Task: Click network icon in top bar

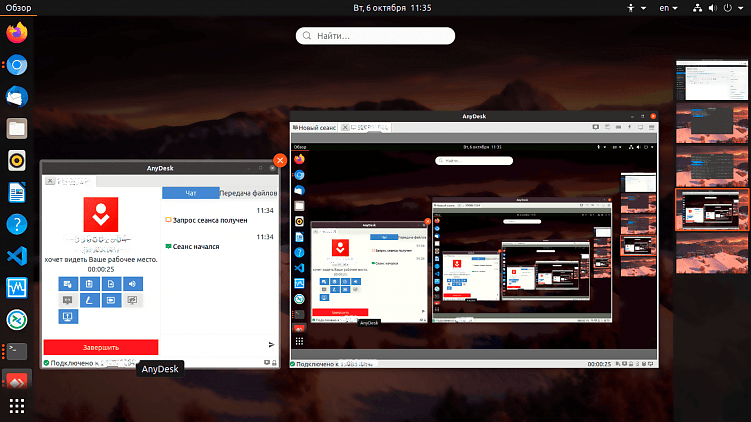Action: point(697,8)
